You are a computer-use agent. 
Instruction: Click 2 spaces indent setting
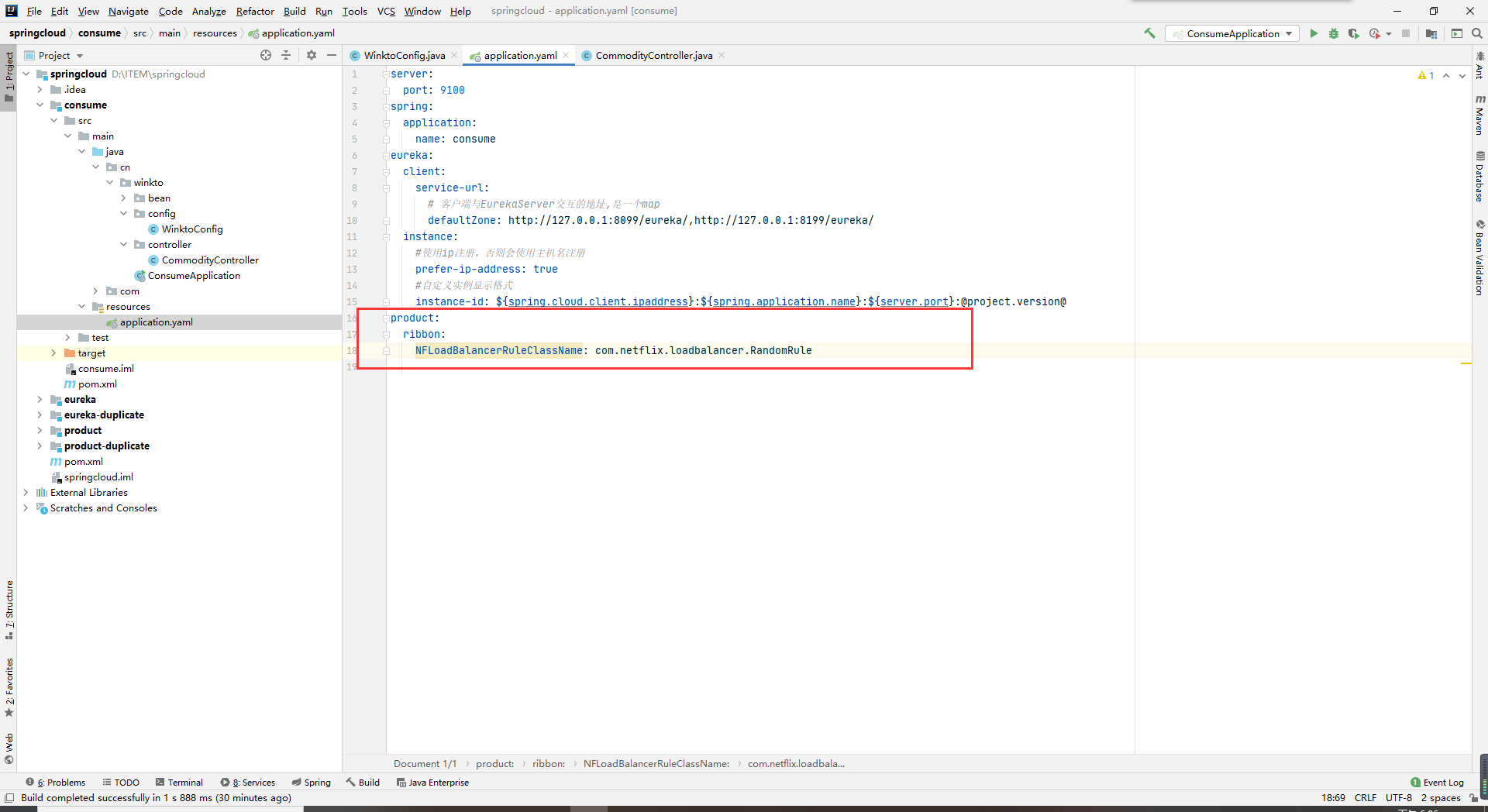tap(1440, 798)
